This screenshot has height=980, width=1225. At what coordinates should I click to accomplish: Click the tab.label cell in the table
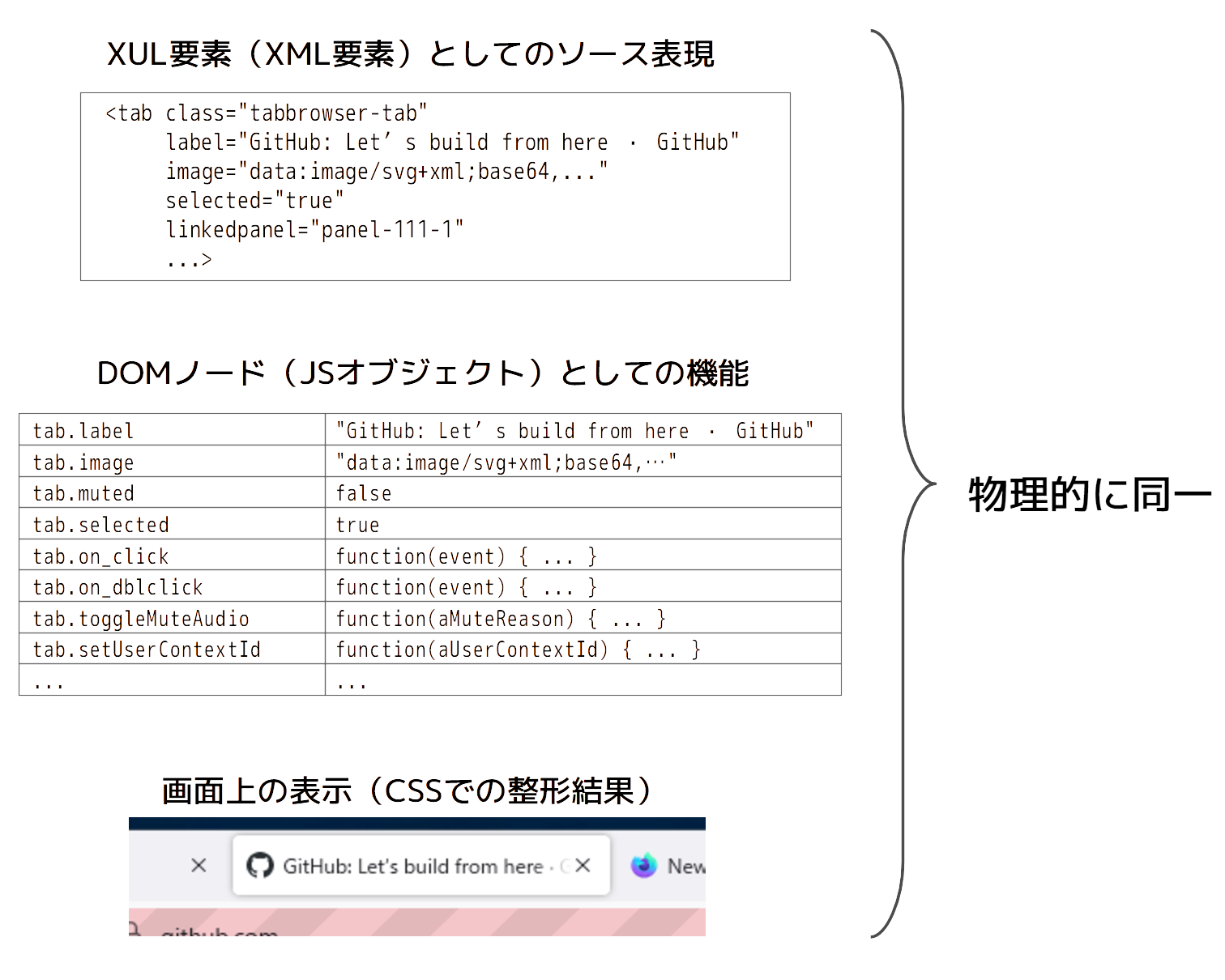(x=172, y=430)
